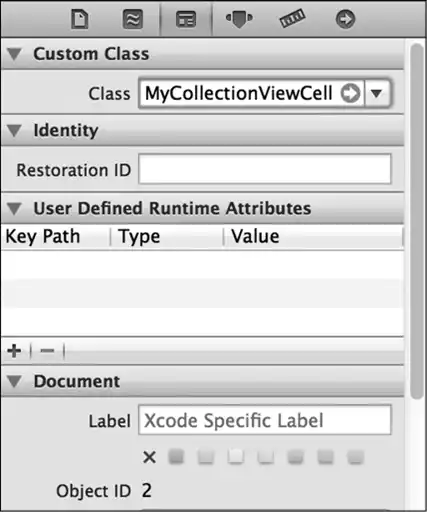Select the Identity inspector icon
The height and width of the screenshot is (512, 427).
186,19
